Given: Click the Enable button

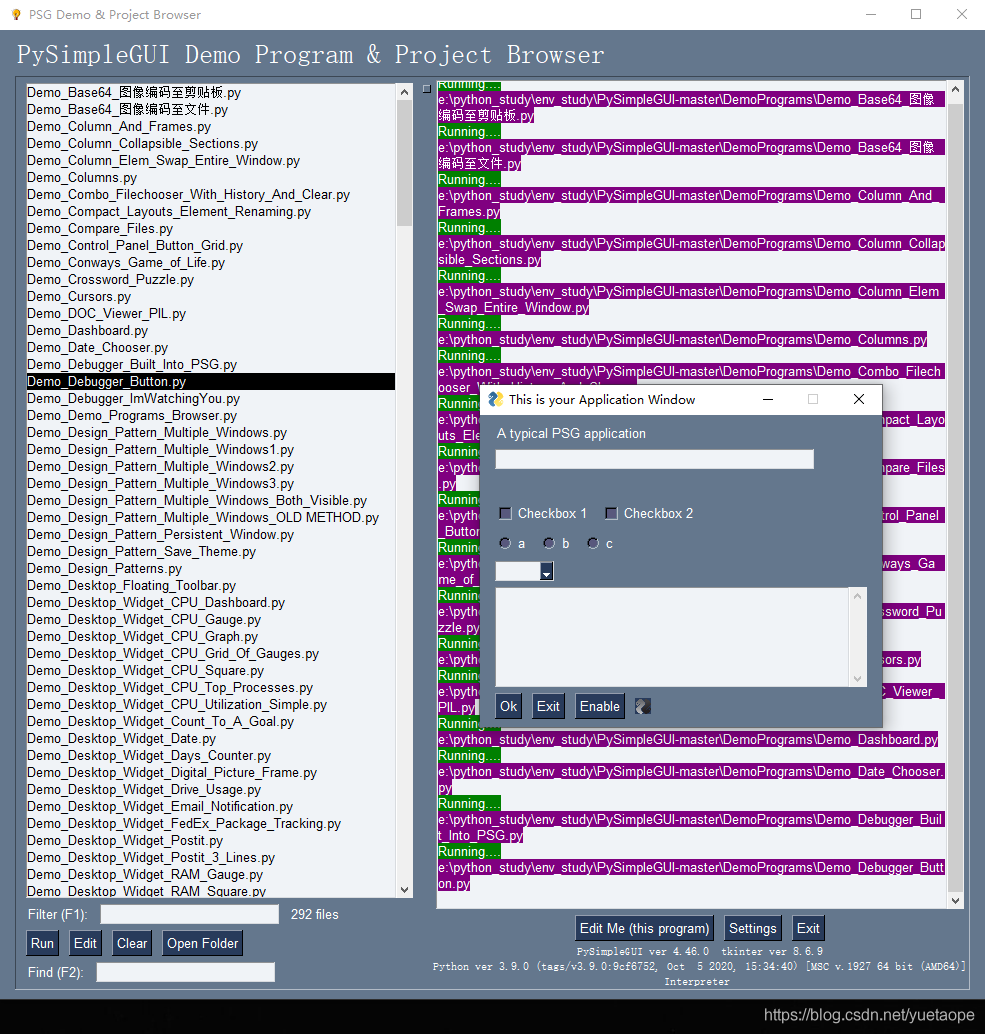Looking at the screenshot, I should coord(599,706).
